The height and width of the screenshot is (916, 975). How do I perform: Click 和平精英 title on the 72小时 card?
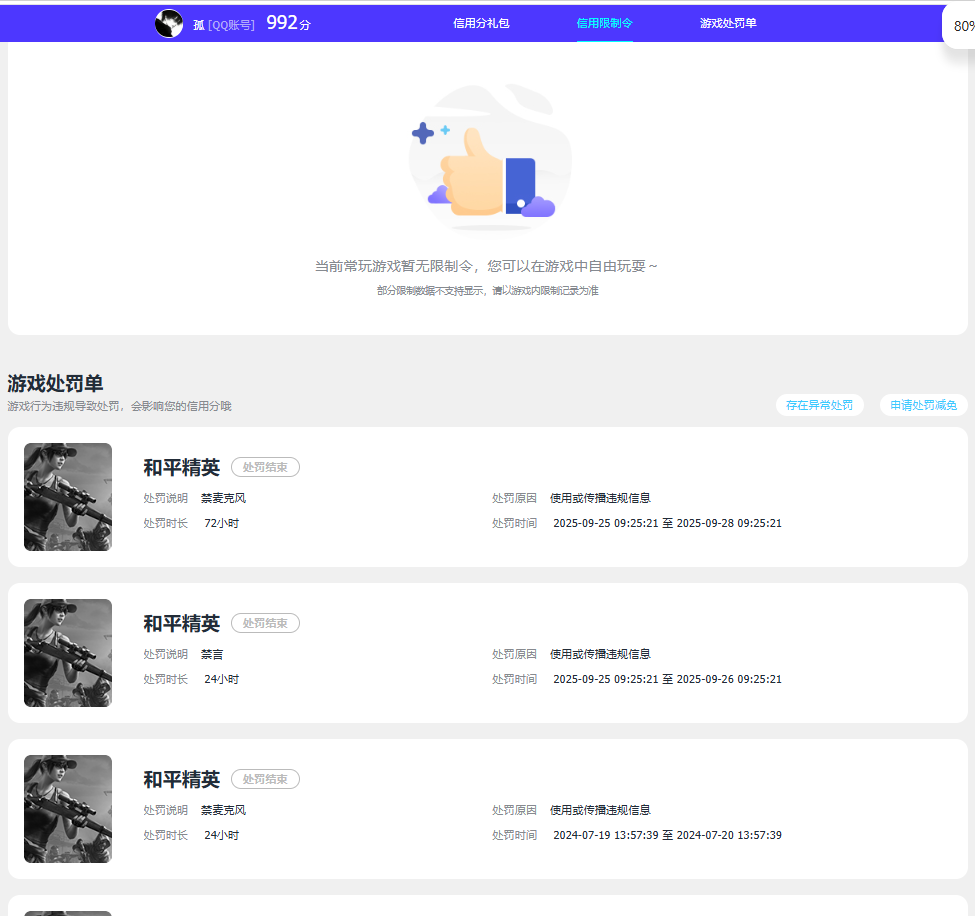tap(182, 468)
